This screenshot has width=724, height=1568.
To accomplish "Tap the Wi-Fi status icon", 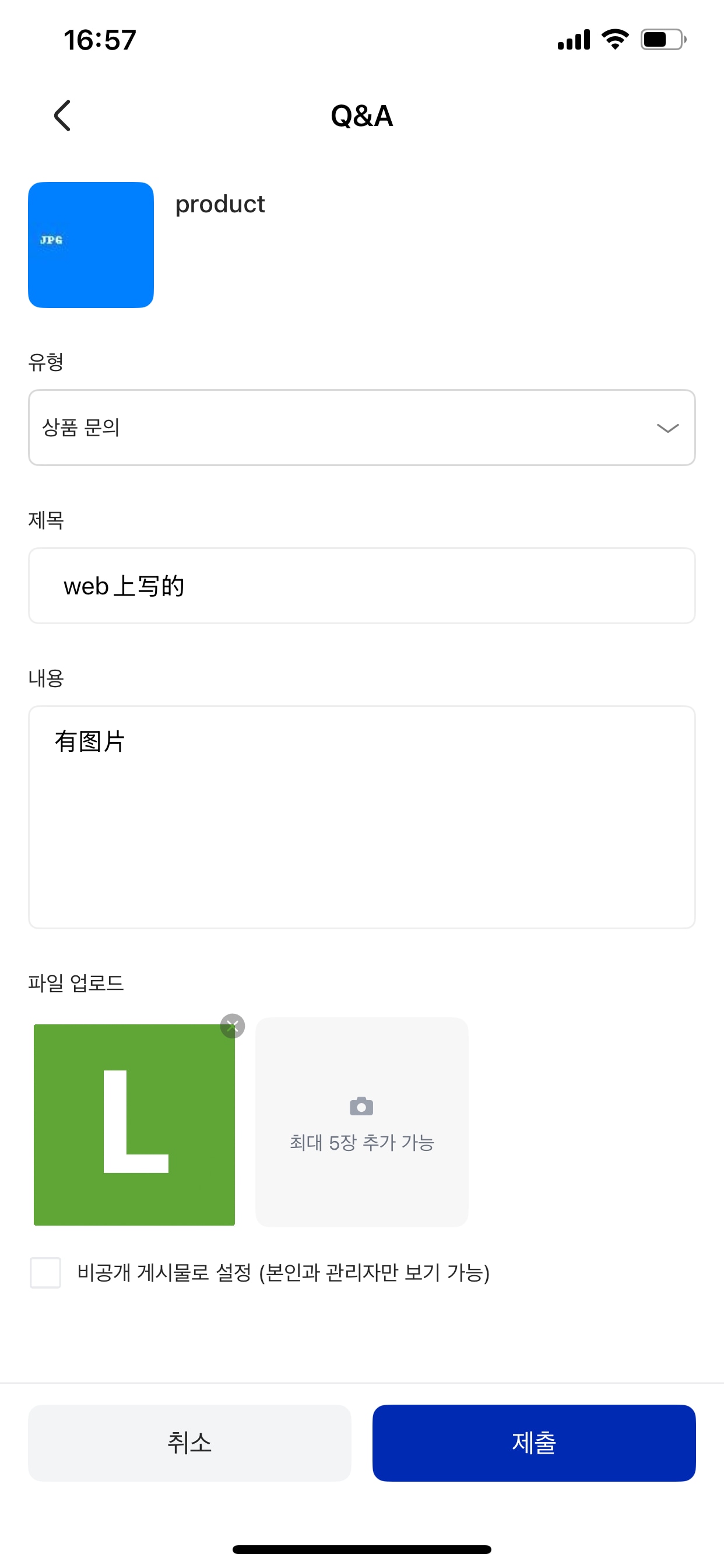I will [614, 40].
